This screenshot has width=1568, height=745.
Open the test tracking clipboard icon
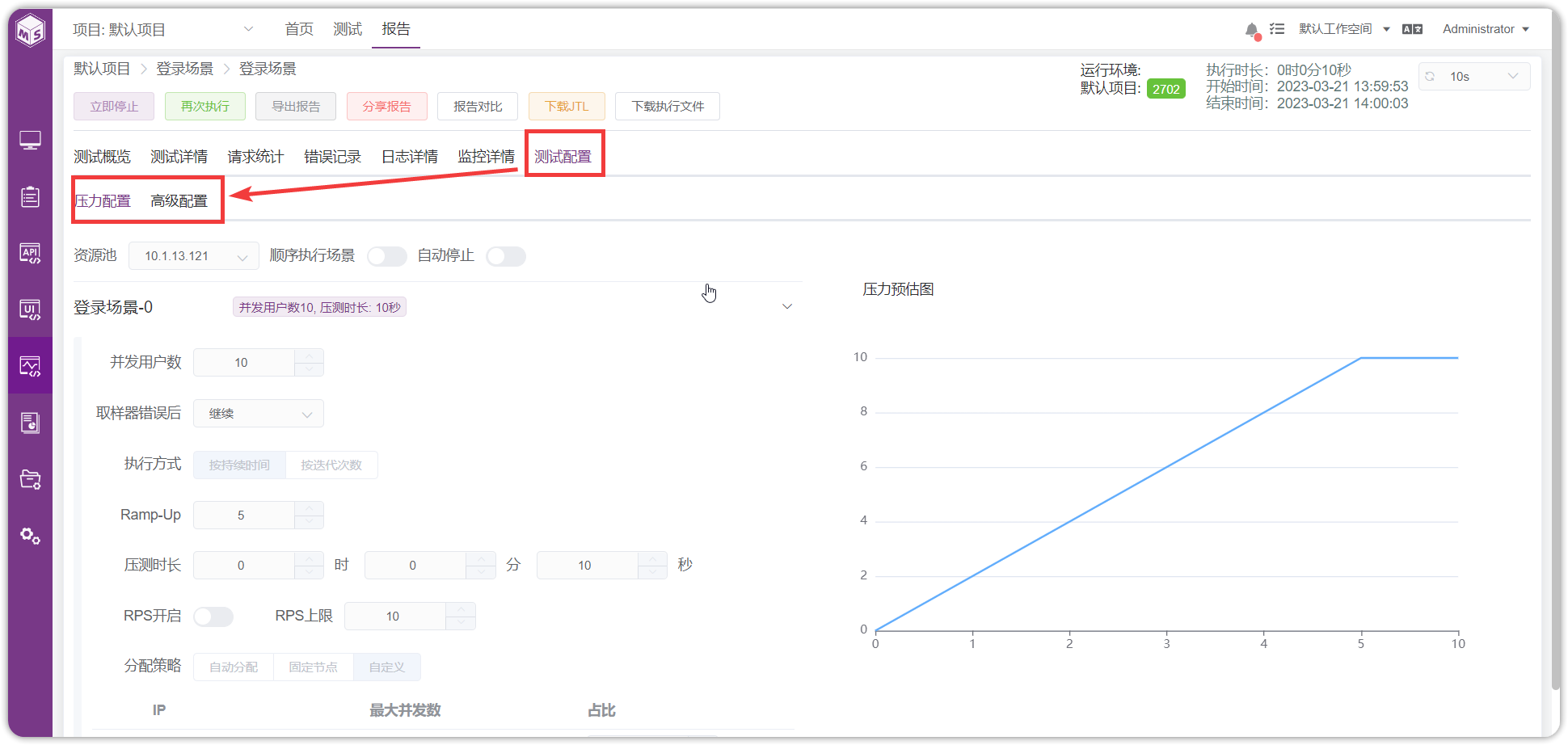click(x=30, y=196)
